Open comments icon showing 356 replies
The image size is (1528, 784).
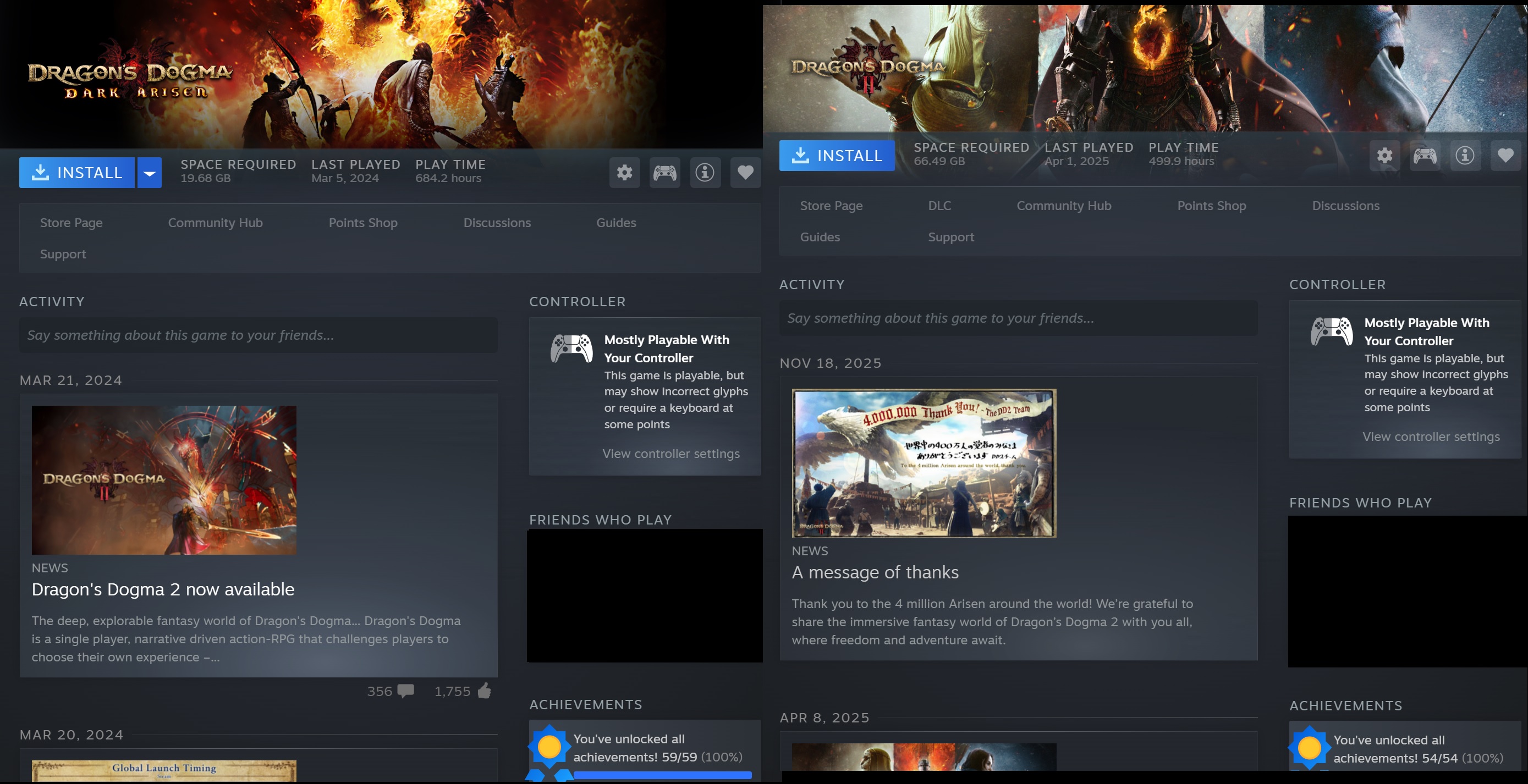(406, 691)
